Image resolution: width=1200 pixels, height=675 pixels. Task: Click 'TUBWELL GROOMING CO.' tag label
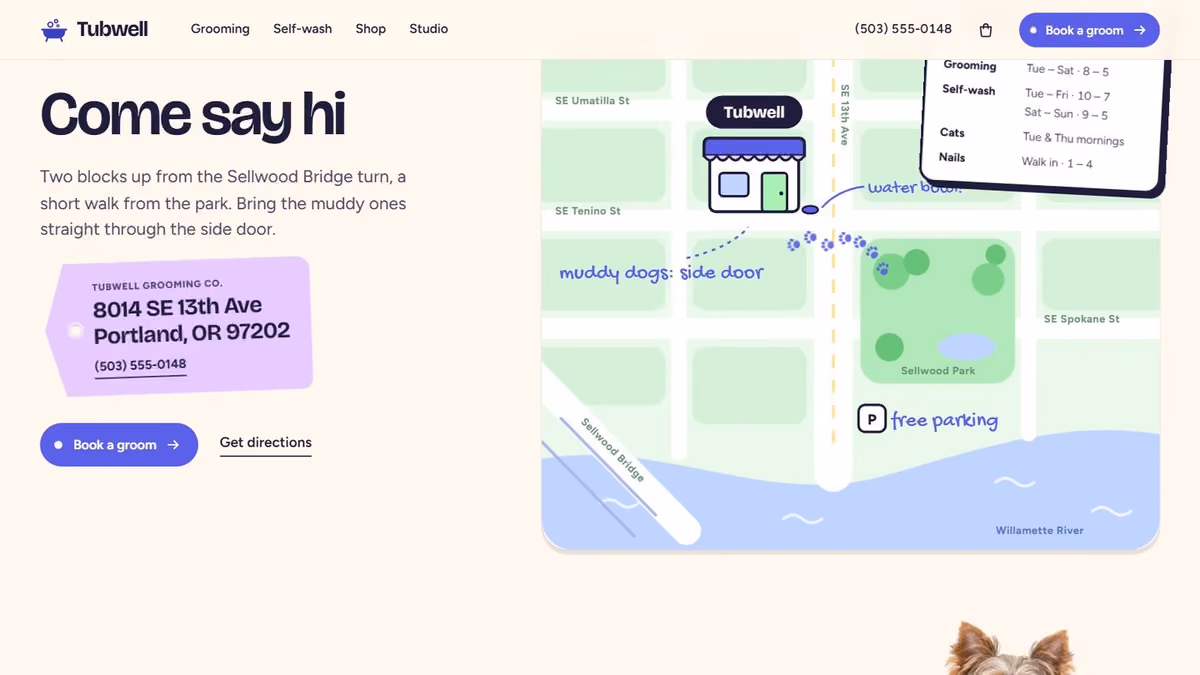(x=157, y=285)
